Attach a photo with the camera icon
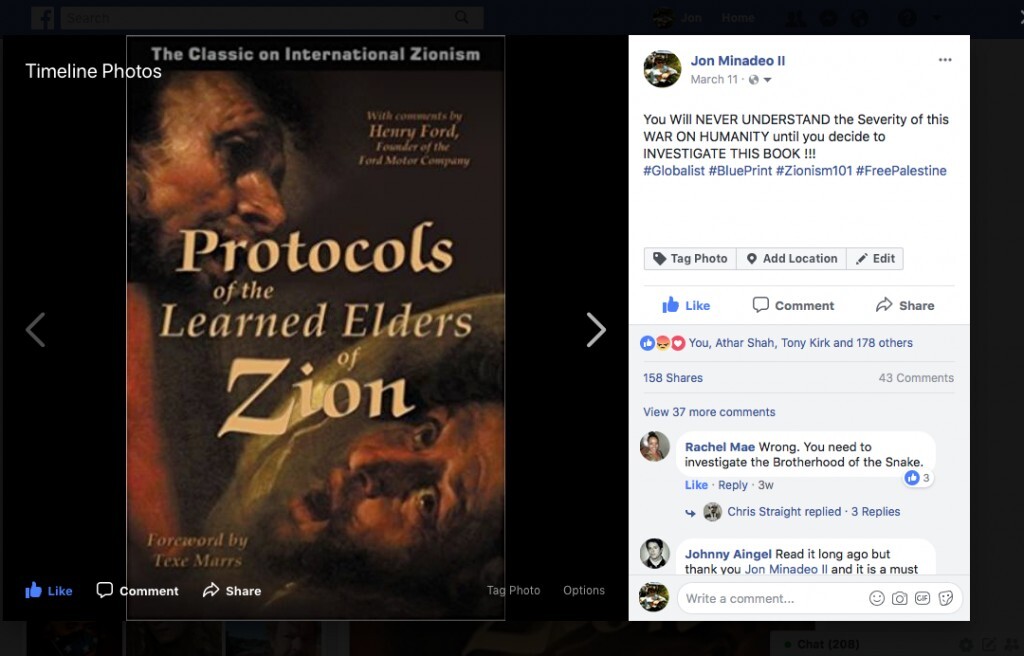Screen dimensions: 1024x656 pos(899,599)
